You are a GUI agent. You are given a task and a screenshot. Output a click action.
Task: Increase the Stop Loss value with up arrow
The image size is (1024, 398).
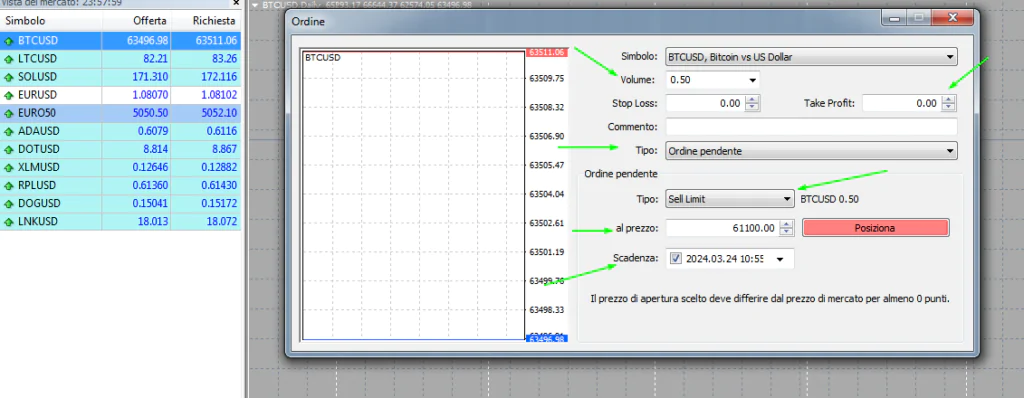[752, 99]
